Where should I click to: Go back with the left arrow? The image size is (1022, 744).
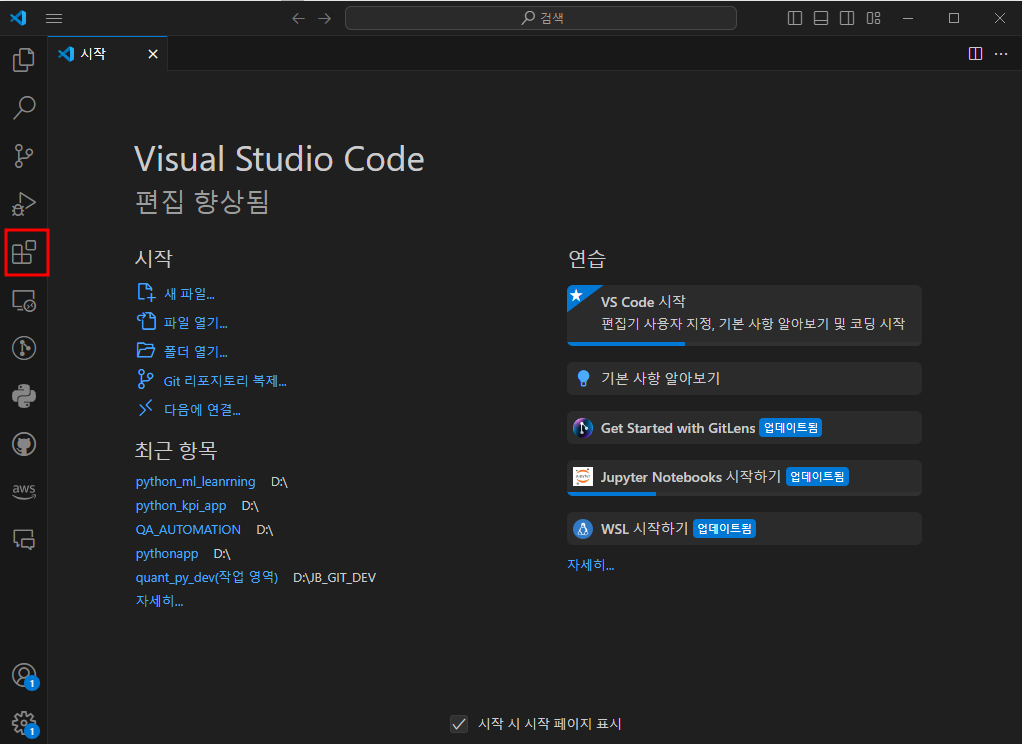pyautogui.click(x=299, y=18)
